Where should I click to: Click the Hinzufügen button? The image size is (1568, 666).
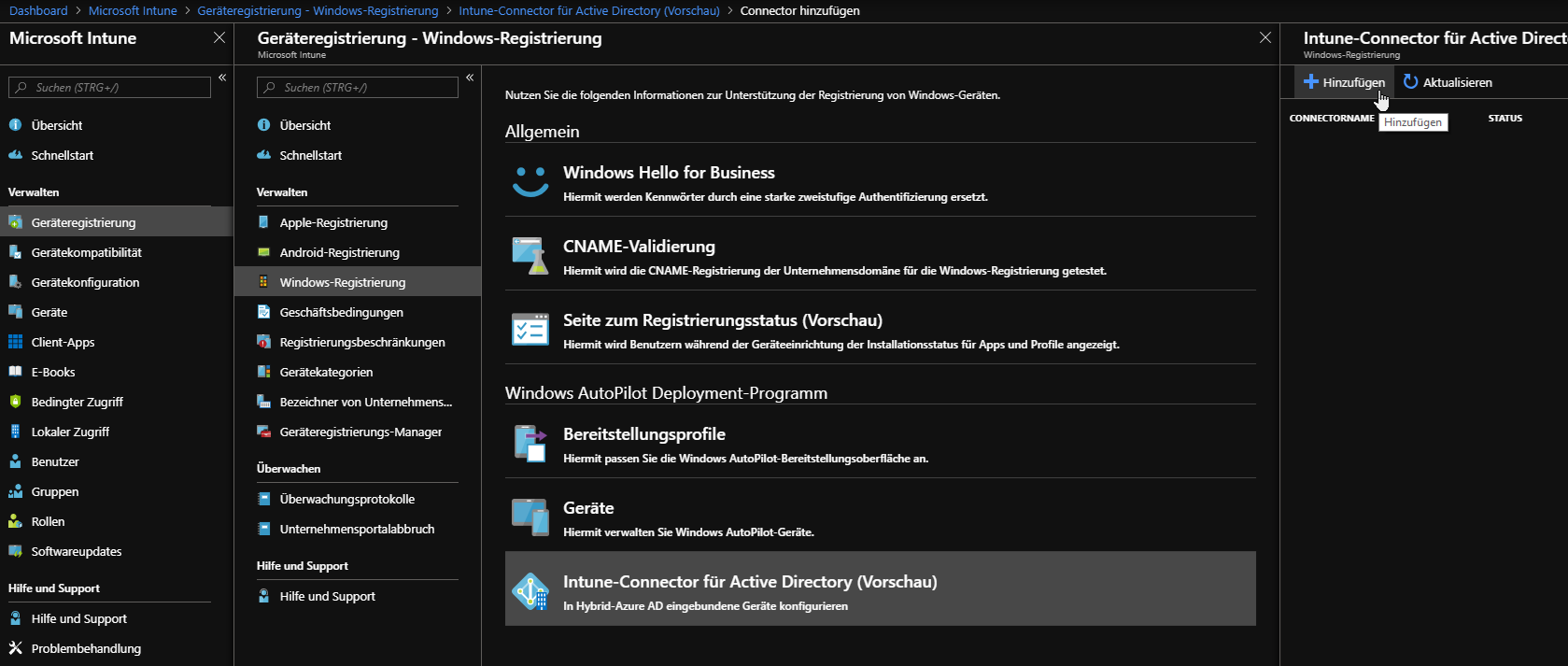coord(1344,82)
